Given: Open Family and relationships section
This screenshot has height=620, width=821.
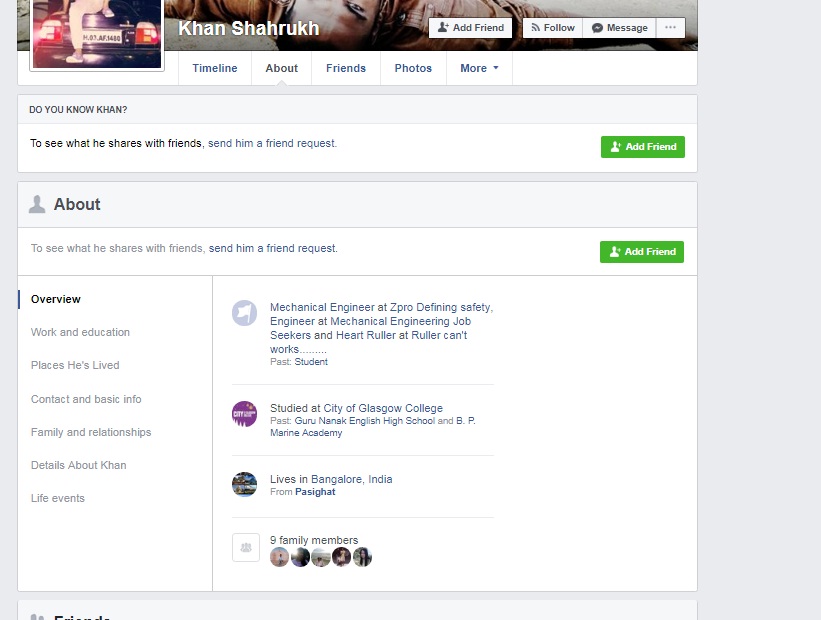Looking at the screenshot, I should 91,432.
